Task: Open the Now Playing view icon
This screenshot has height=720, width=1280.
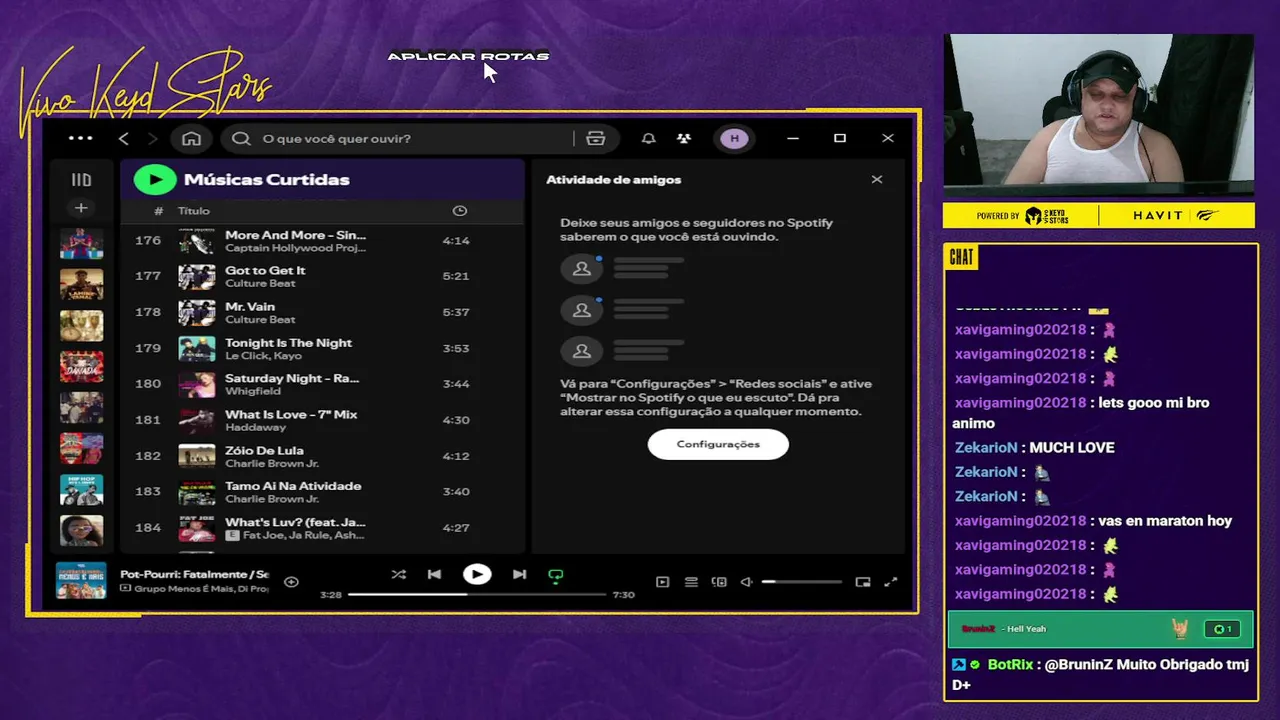Action: click(662, 582)
